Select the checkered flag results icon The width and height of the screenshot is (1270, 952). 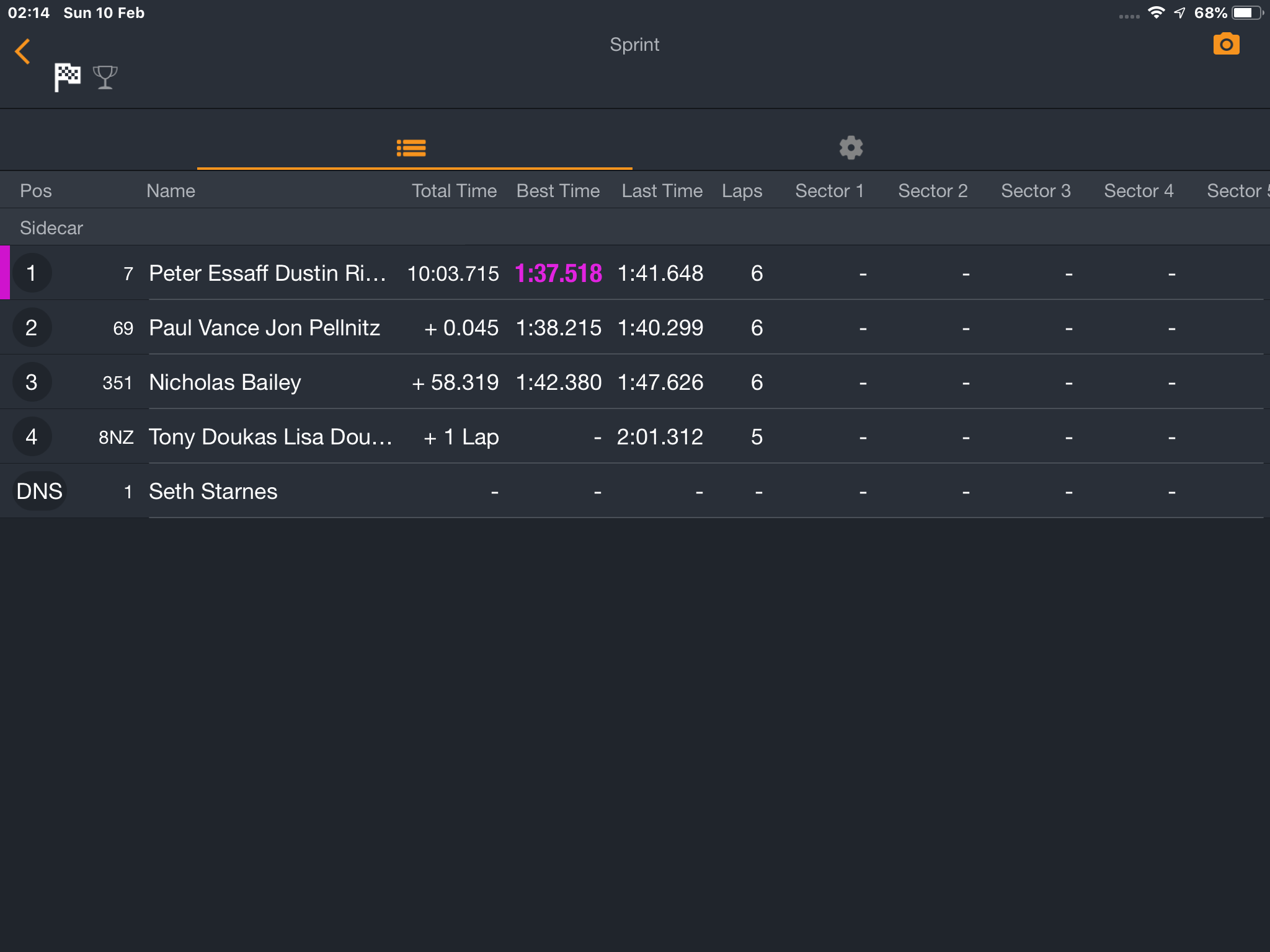point(67,77)
